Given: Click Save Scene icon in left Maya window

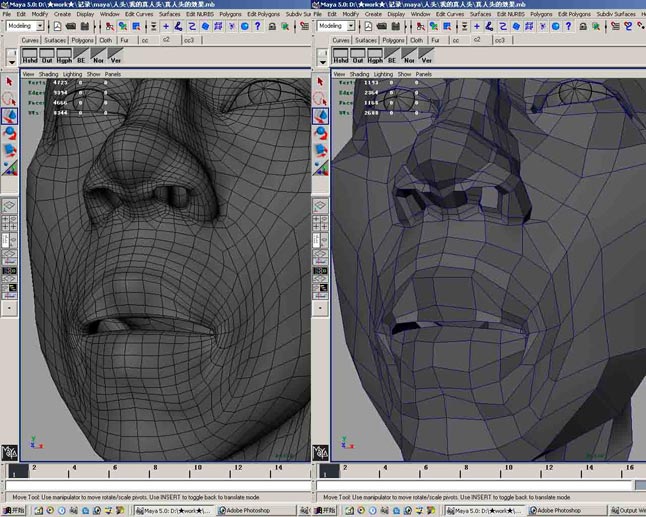Looking at the screenshot, I should [85, 26].
